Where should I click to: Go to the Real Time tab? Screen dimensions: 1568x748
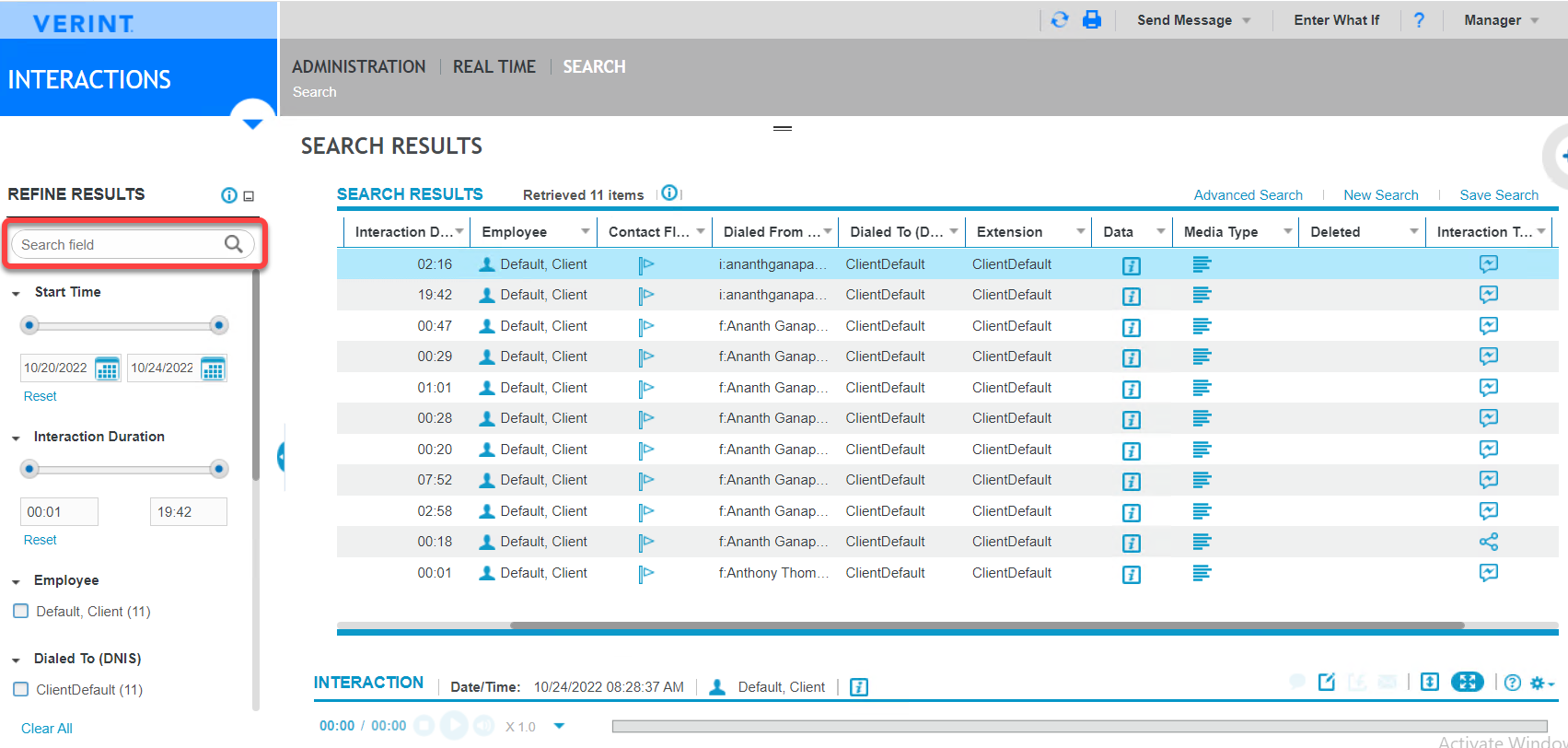pos(494,66)
